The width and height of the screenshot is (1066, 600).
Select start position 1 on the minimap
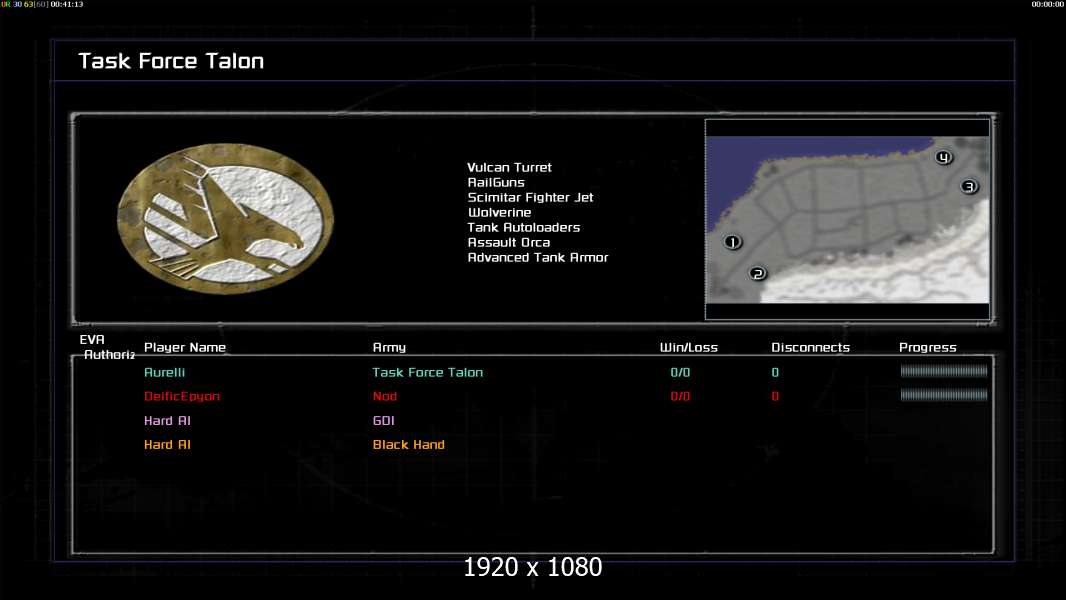(x=732, y=242)
